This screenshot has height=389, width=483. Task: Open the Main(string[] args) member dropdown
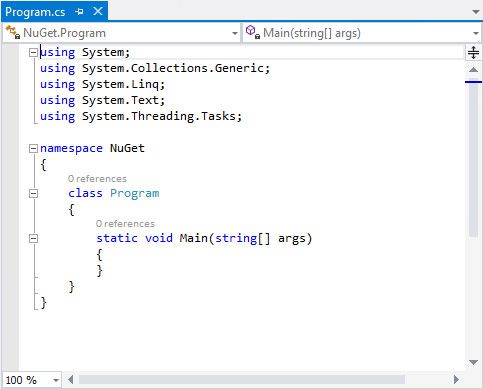476,33
